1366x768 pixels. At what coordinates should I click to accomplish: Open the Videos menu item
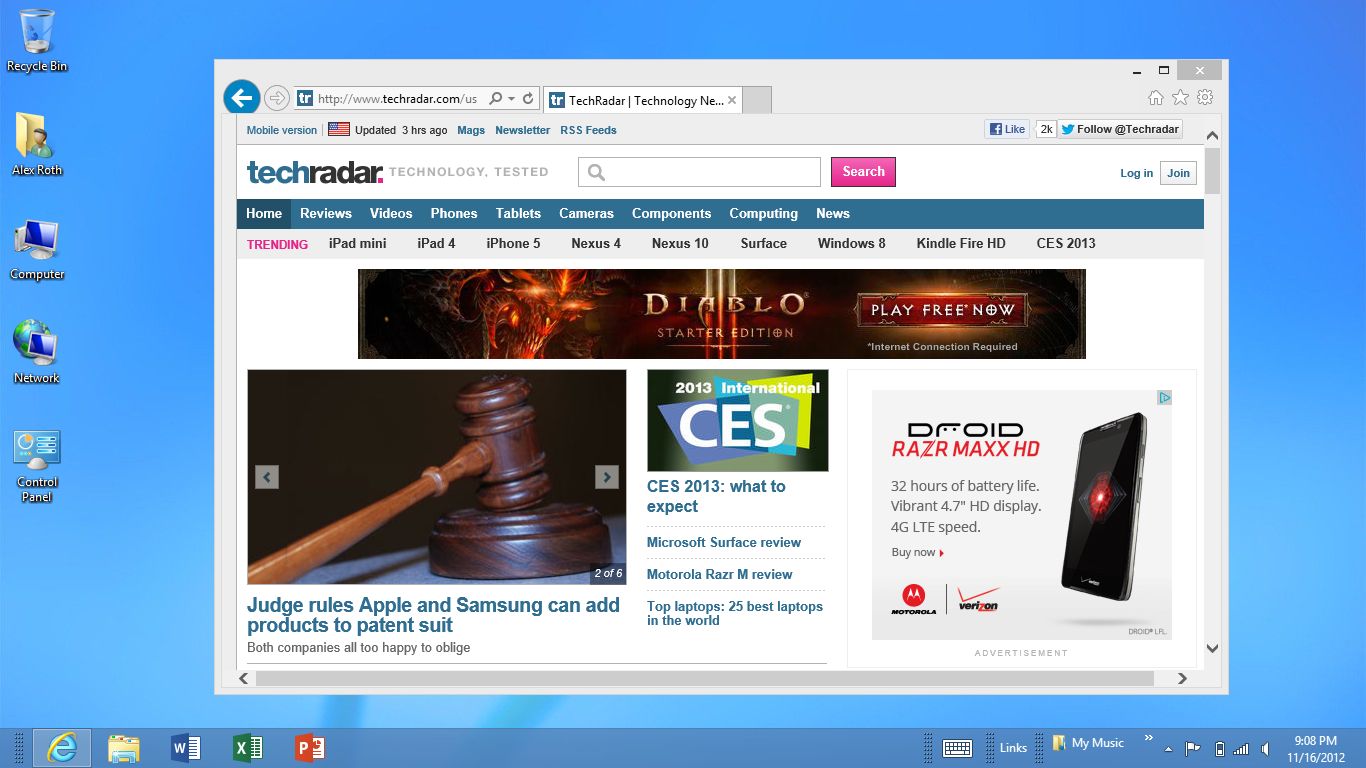391,214
